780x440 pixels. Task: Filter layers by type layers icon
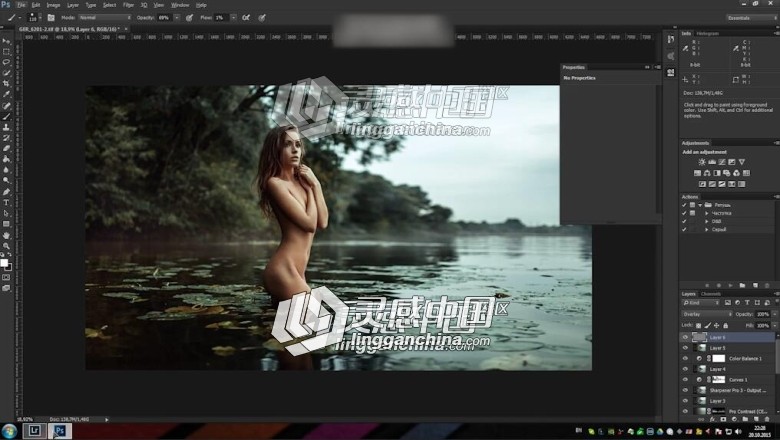[x=747, y=302]
